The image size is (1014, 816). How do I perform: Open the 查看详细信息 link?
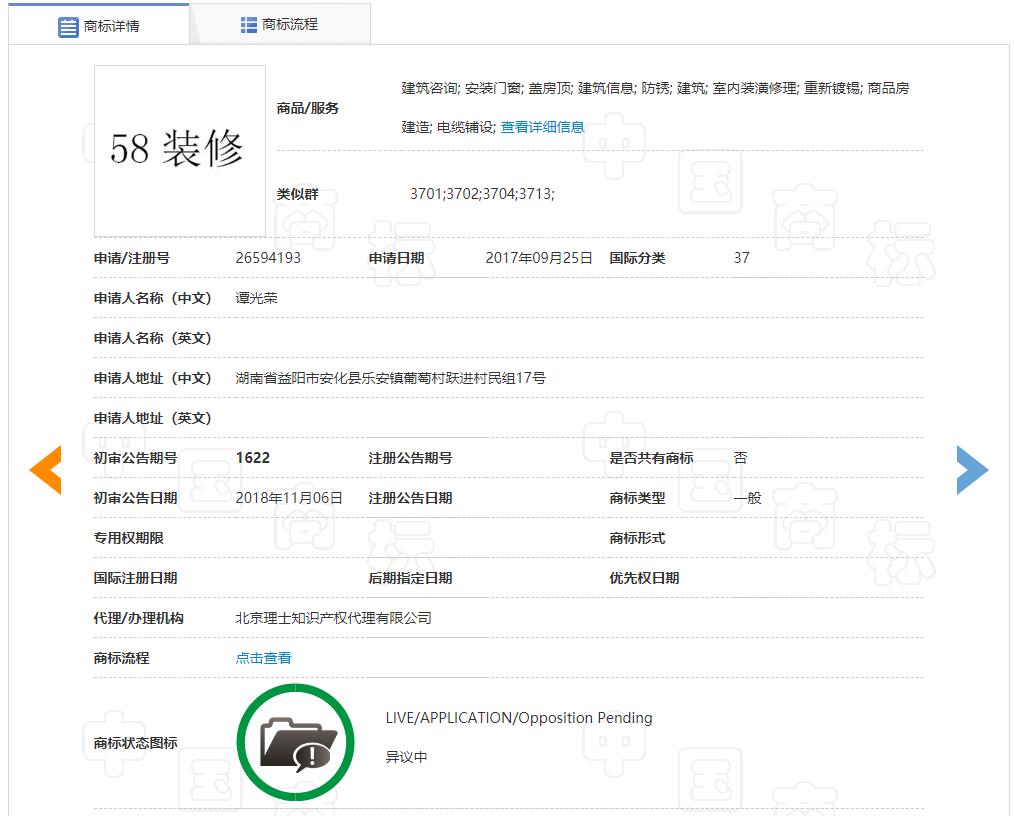[x=542, y=127]
